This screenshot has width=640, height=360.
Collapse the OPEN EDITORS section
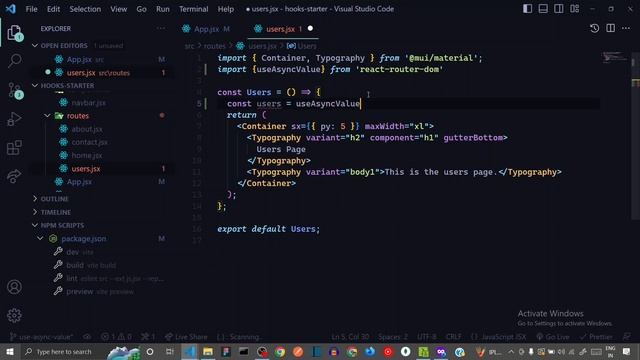point(35,45)
